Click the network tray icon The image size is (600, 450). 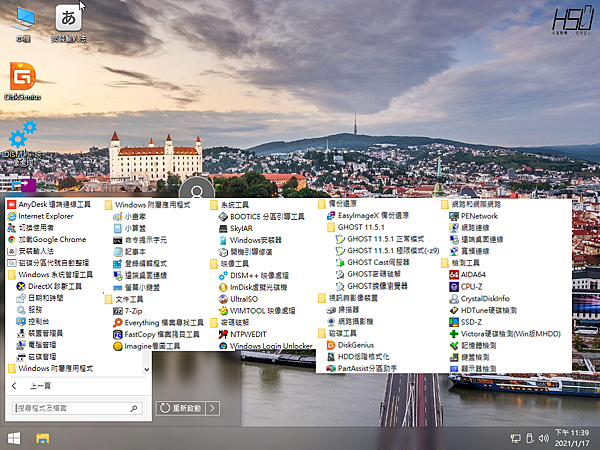[x=516, y=439]
